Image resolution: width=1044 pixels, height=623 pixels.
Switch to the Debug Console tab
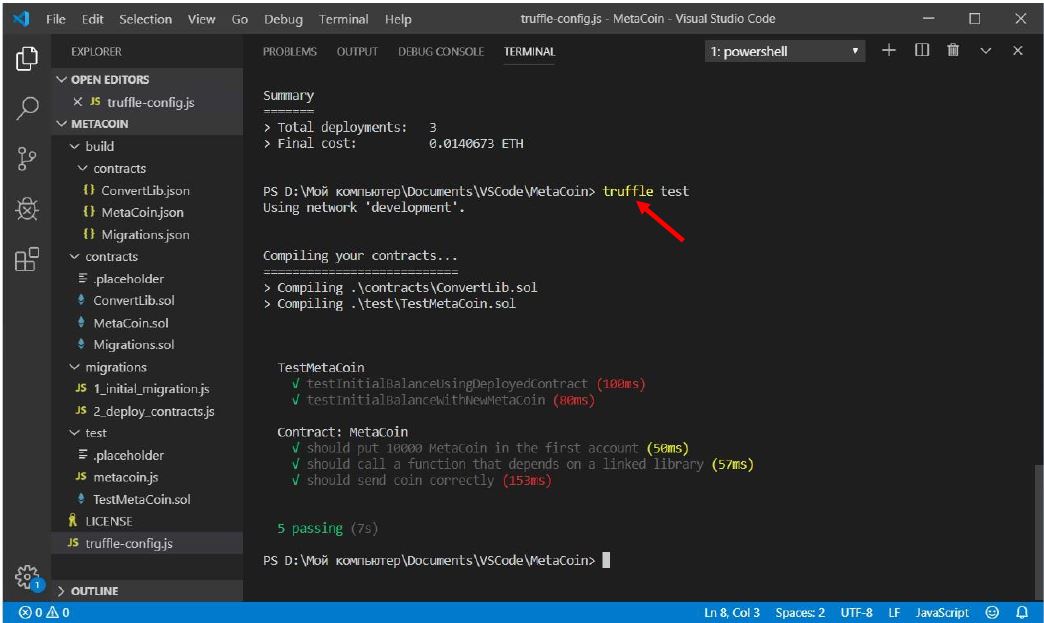coord(440,52)
